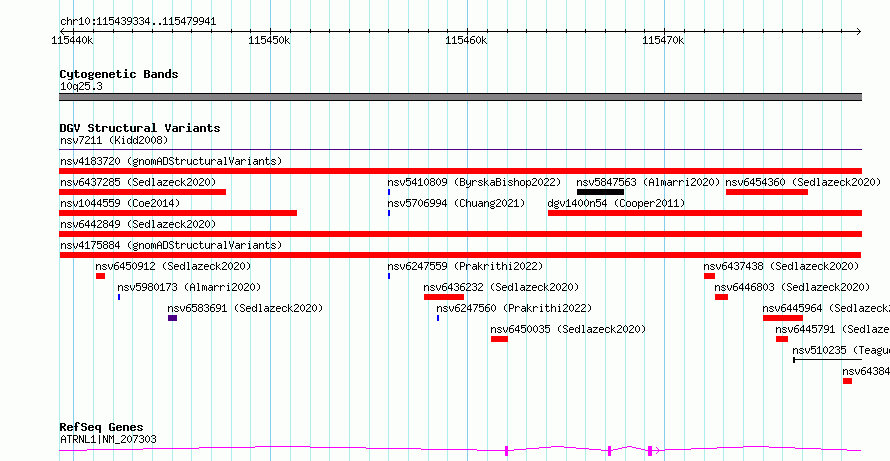Image resolution: width=890 pixels, height=461 pixels.
Task: Click the ATRNL1|NM_207303 gene label
Action: pos(108,439)
